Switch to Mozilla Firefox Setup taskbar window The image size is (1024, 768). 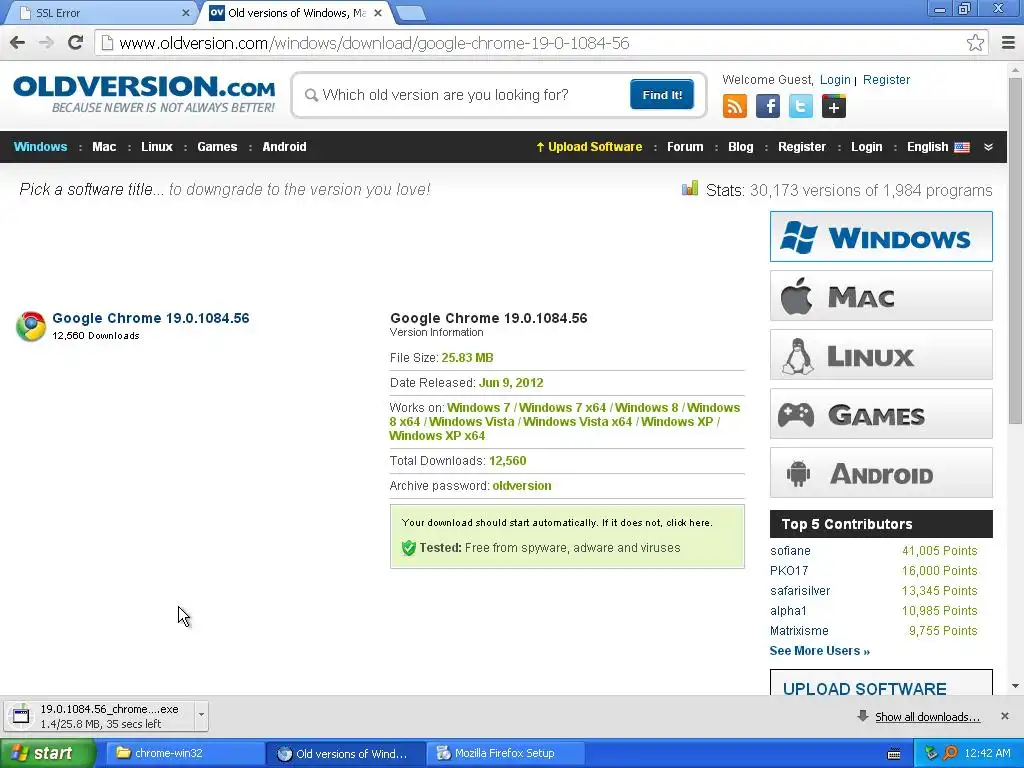505,753
